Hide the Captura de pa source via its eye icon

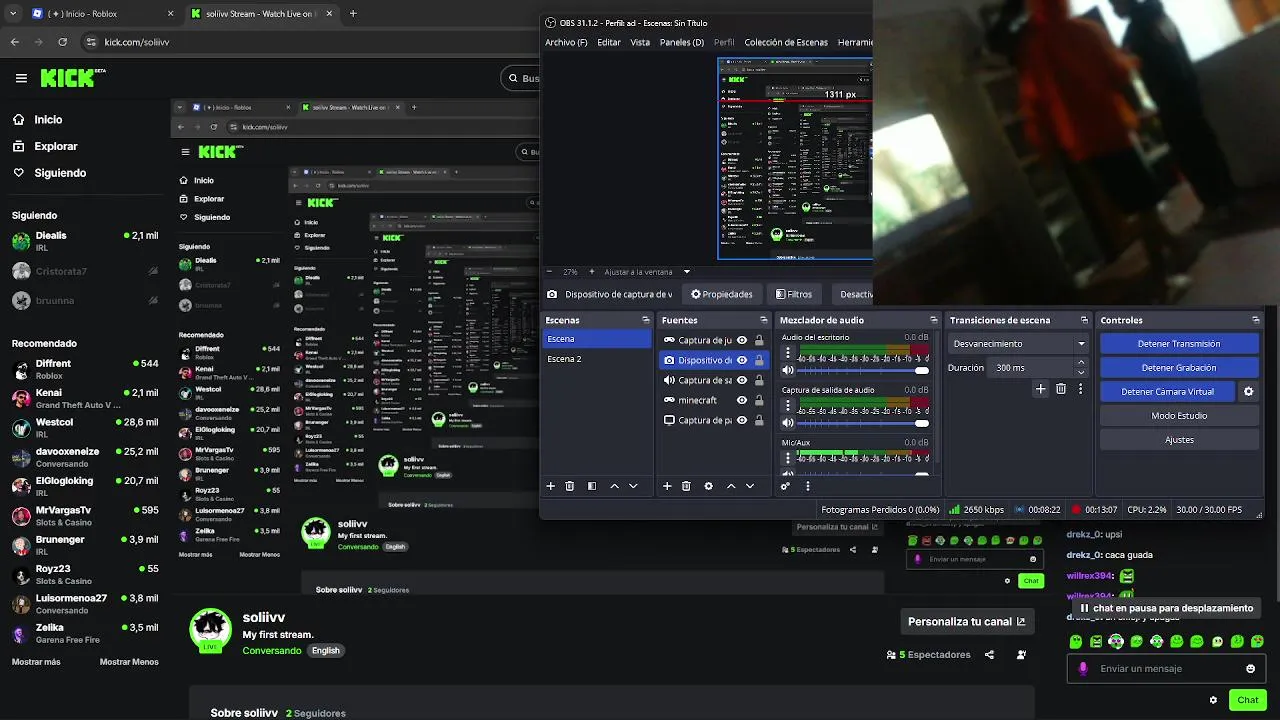(742, 420)
